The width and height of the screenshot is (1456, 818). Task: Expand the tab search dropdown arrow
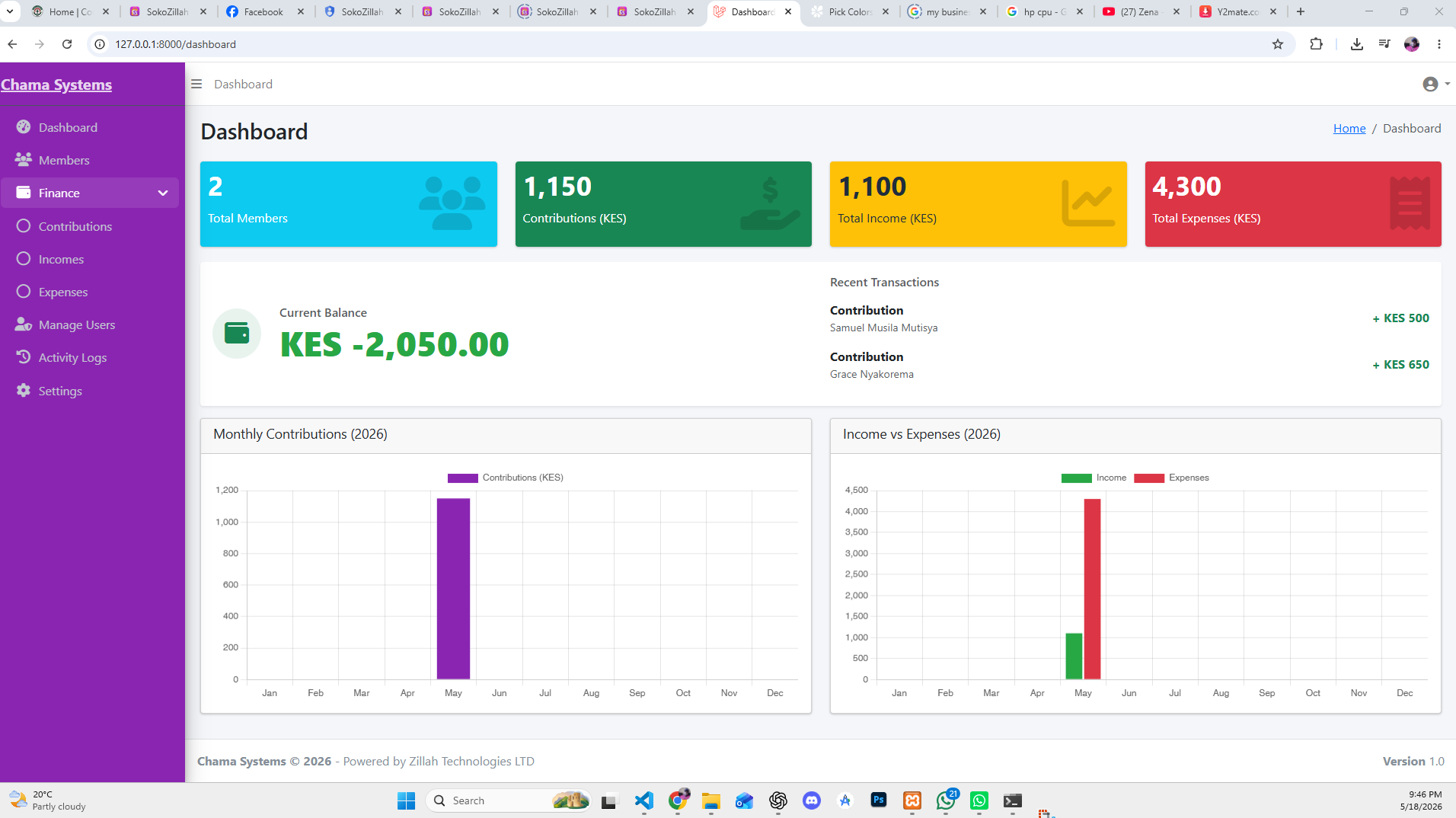tap(10, 11)
